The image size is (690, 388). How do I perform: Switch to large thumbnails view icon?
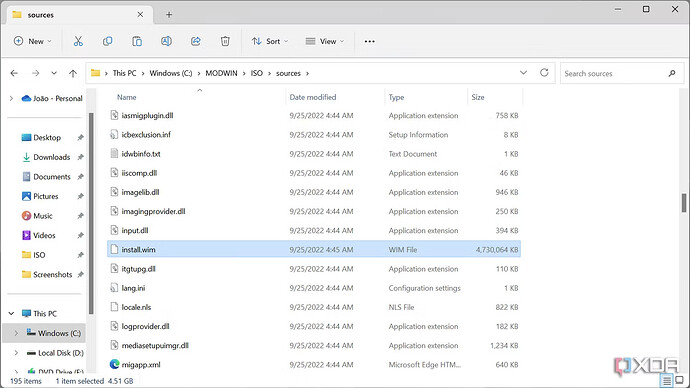coord(679,380)
